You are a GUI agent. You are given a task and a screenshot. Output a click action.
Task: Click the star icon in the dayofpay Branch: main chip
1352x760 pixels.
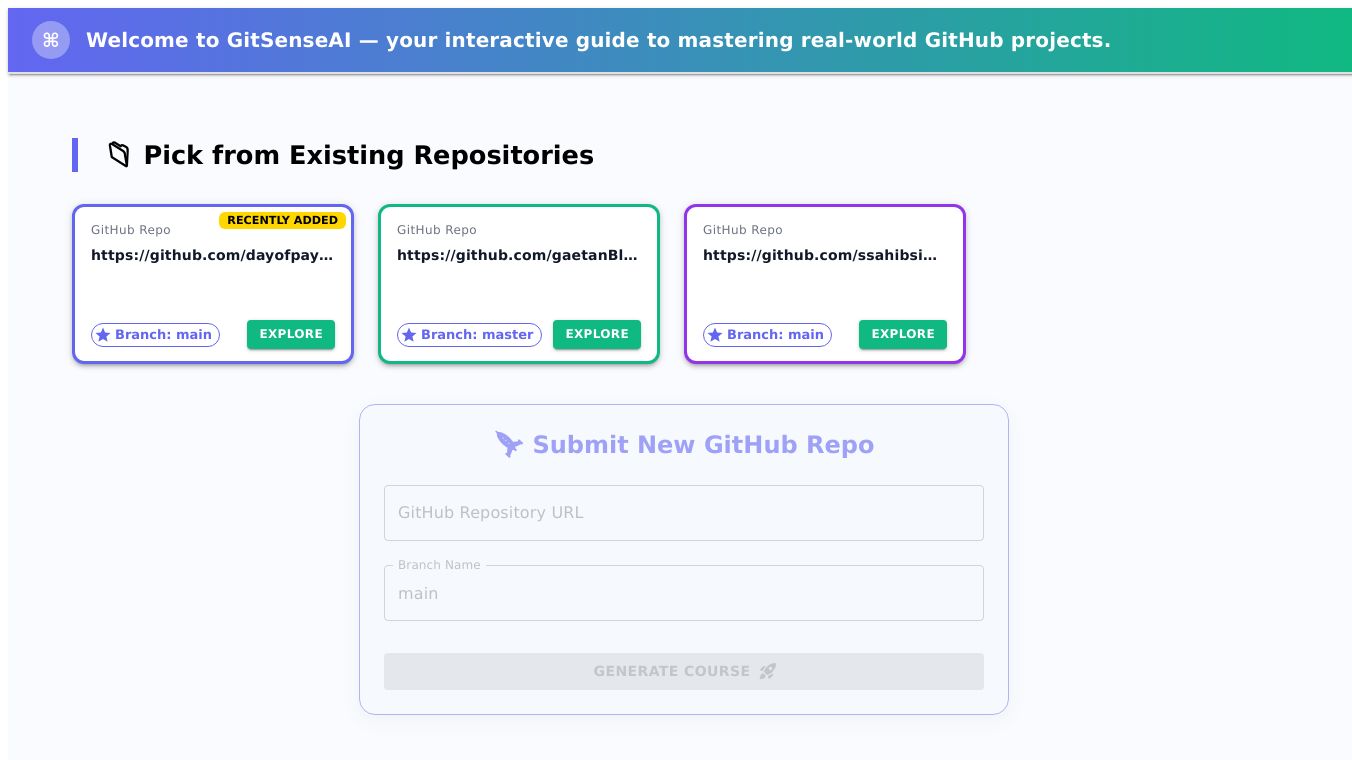tap(103, 335)
